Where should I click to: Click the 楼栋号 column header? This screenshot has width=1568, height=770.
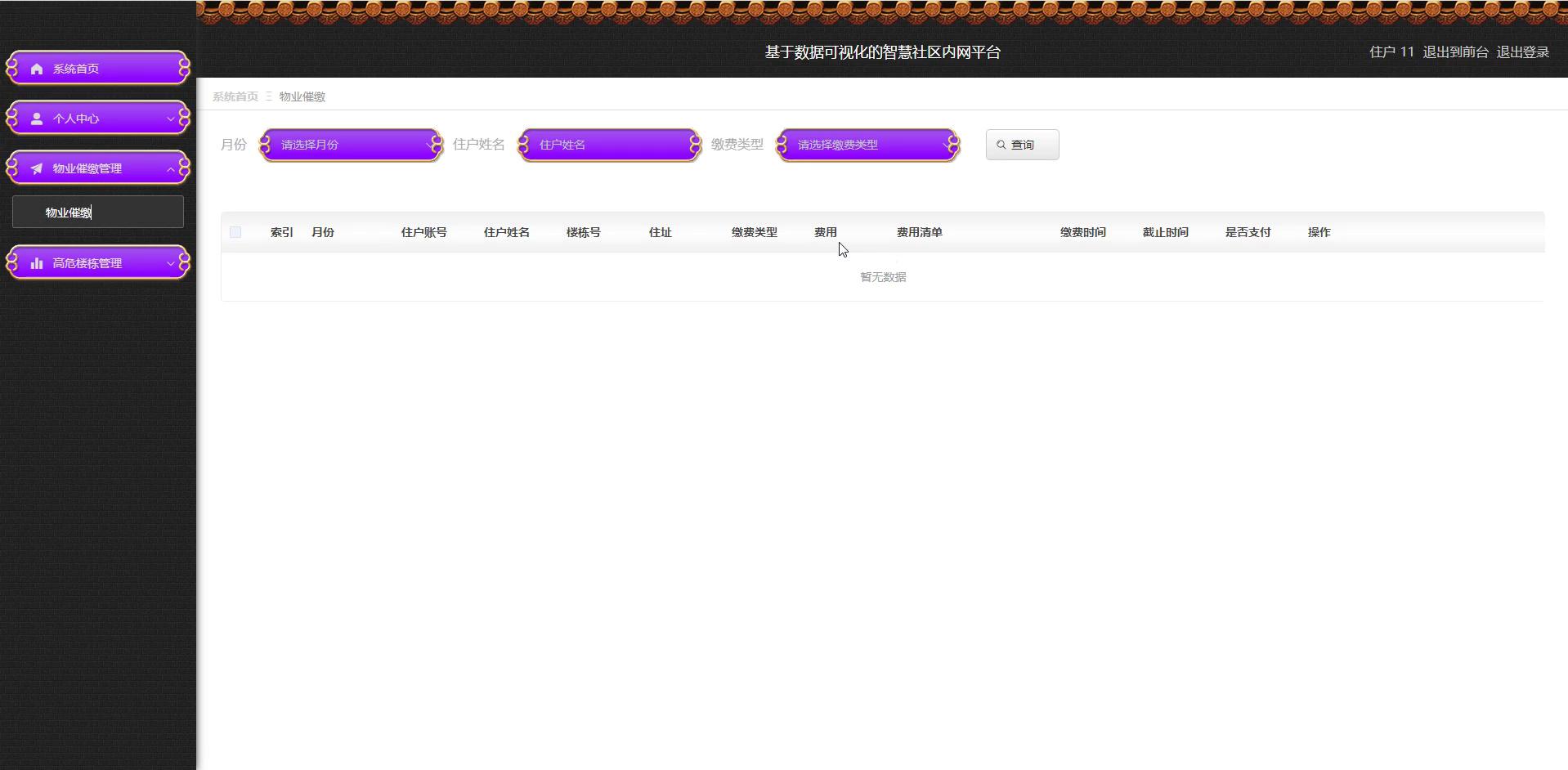(x=584, y=232)
